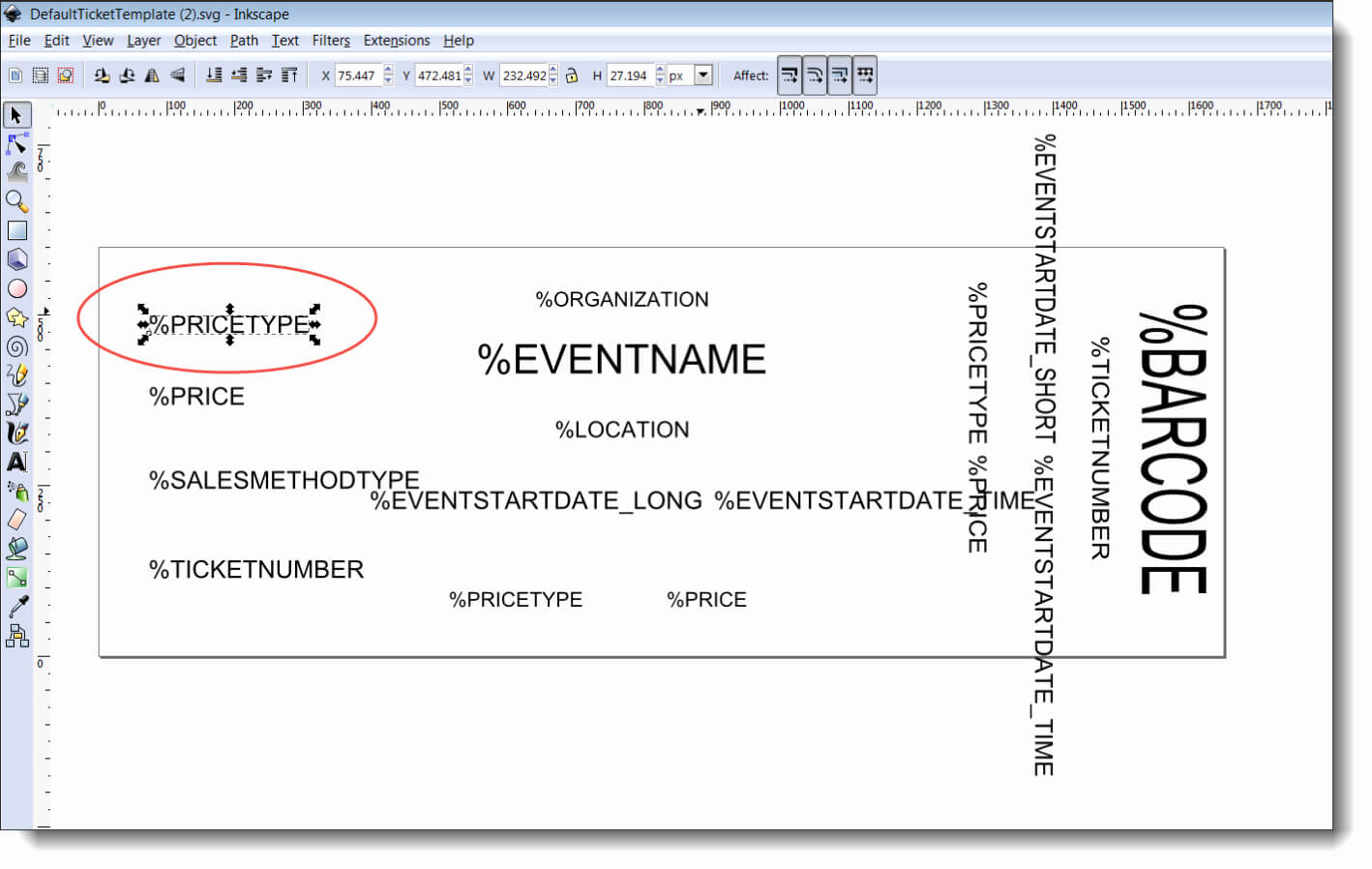Select the Gradient tool
The image size is (1372, 869).
pos(16,578)
